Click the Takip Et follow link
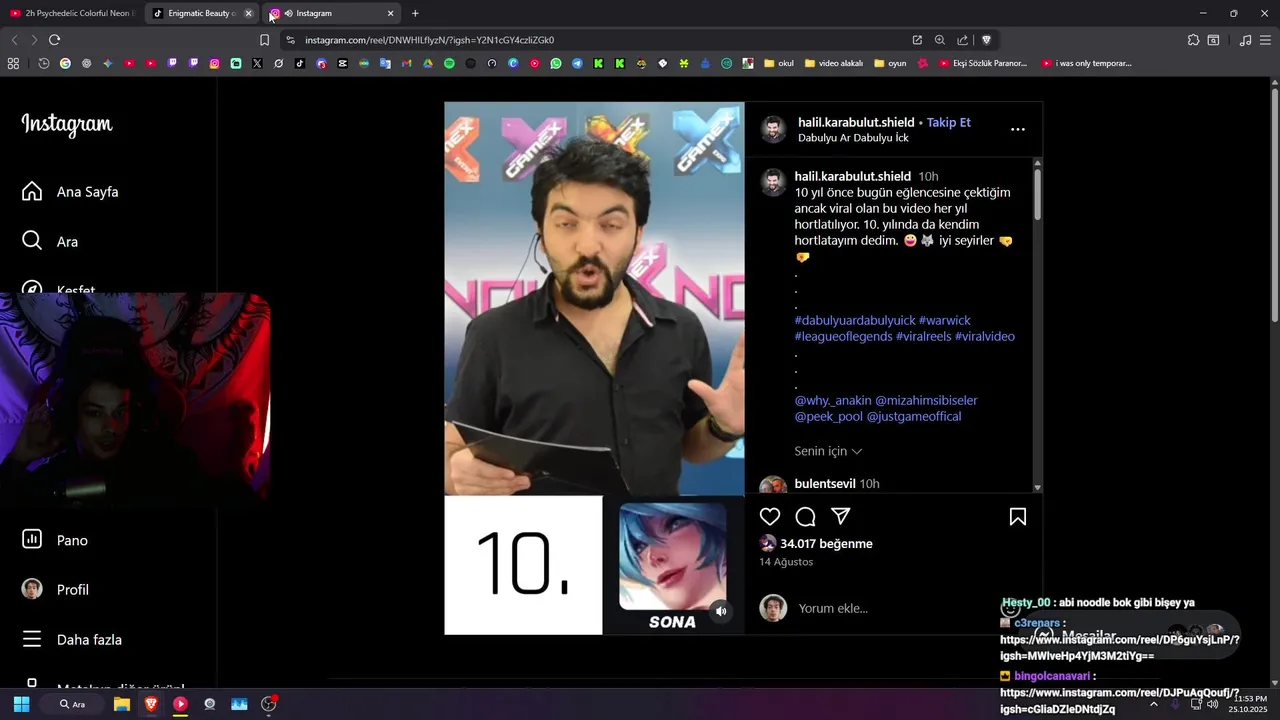Image resolution: width=1280 pixels, height=720 pixels. pyautogui.click(x=949, y=122)
